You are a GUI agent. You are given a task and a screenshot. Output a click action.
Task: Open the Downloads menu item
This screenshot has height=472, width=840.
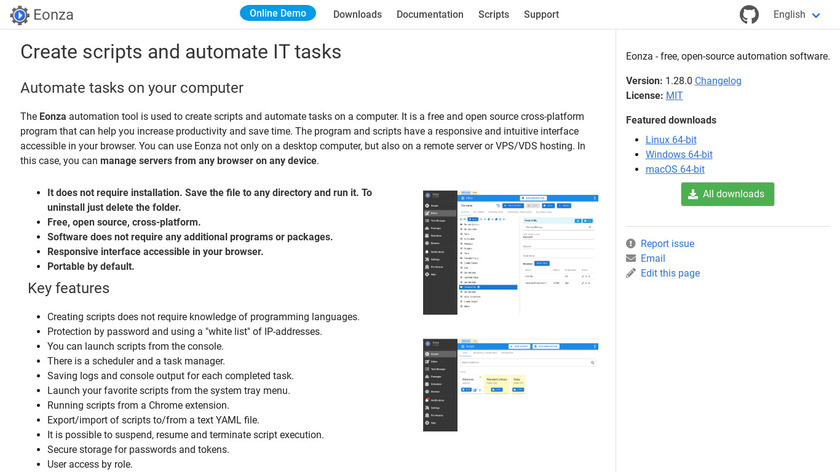(357, 14)
